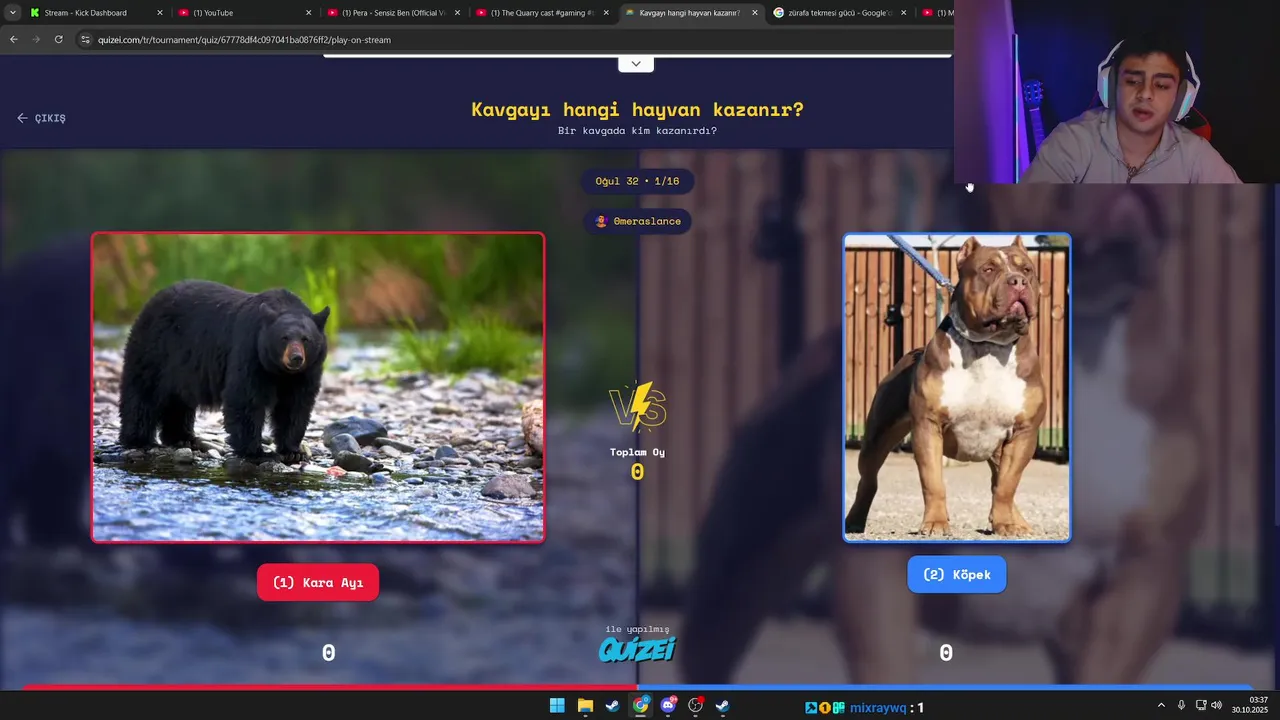Click the Toplam Oy total votes counter
This screenshot has width=1280, height=720.
[x=637, y=463]
